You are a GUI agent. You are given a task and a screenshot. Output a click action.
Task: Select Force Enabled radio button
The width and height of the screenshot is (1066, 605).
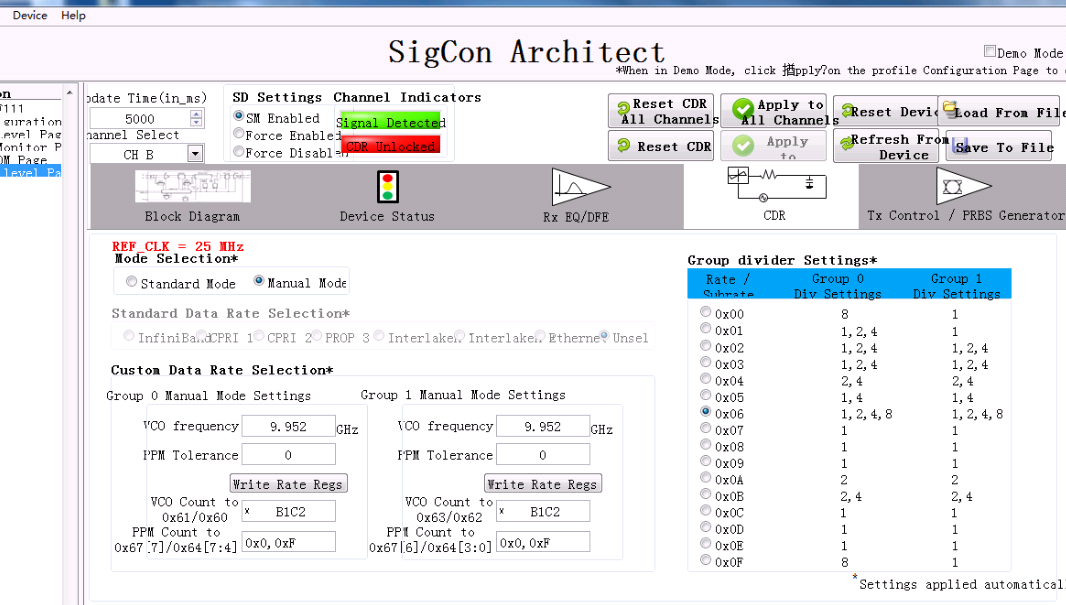pyautogui.click(x=239, y=133)
